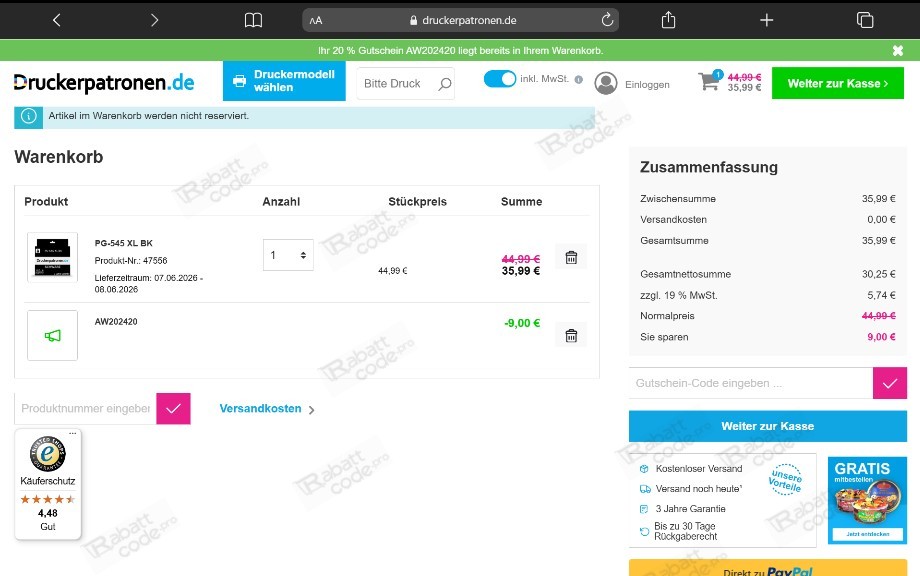
Task: Toggle the inkl. MwSt. switch
Action: click(499, 79)
